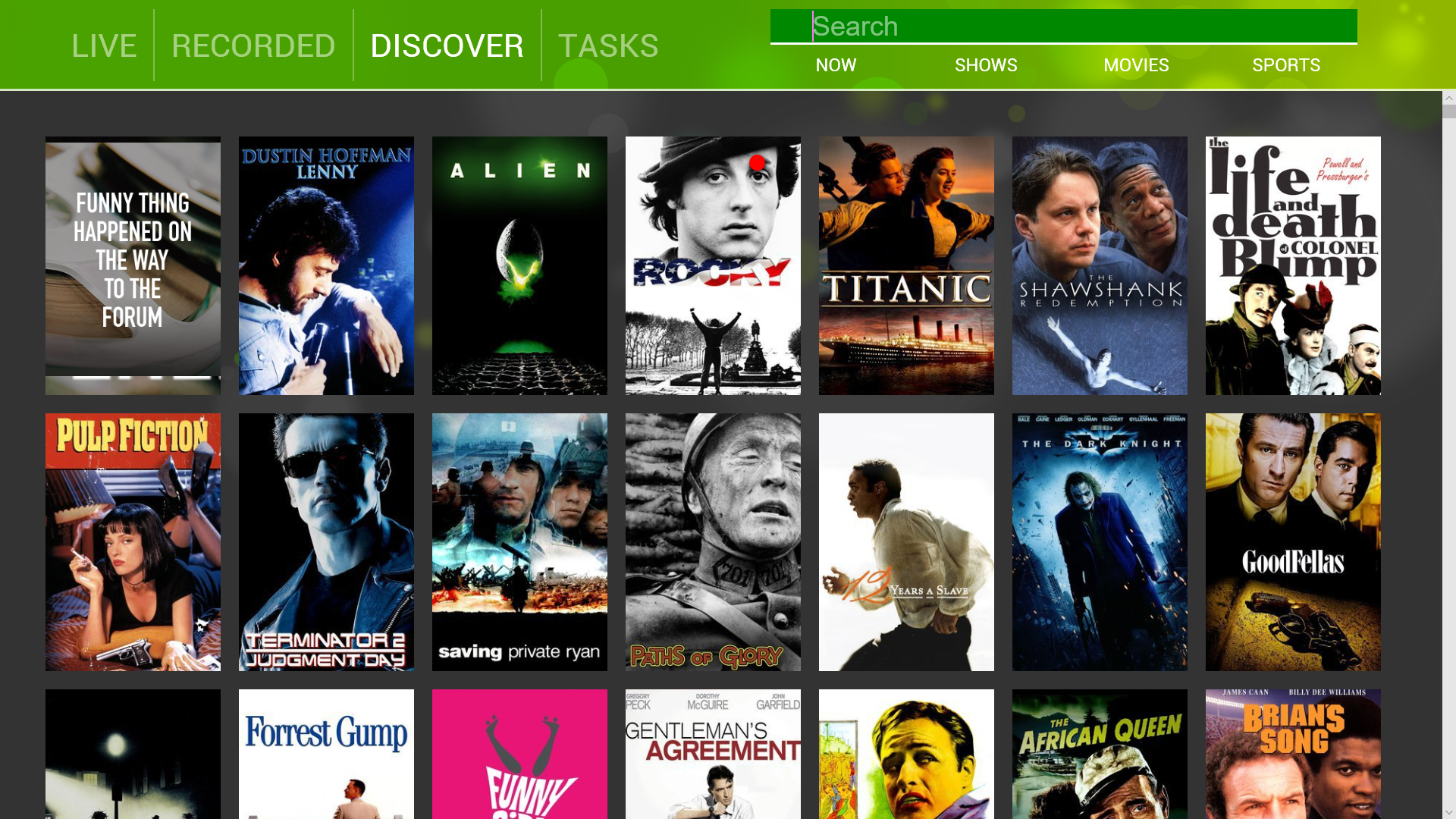Select the DISCOVER menu item

tap(447, 45)
